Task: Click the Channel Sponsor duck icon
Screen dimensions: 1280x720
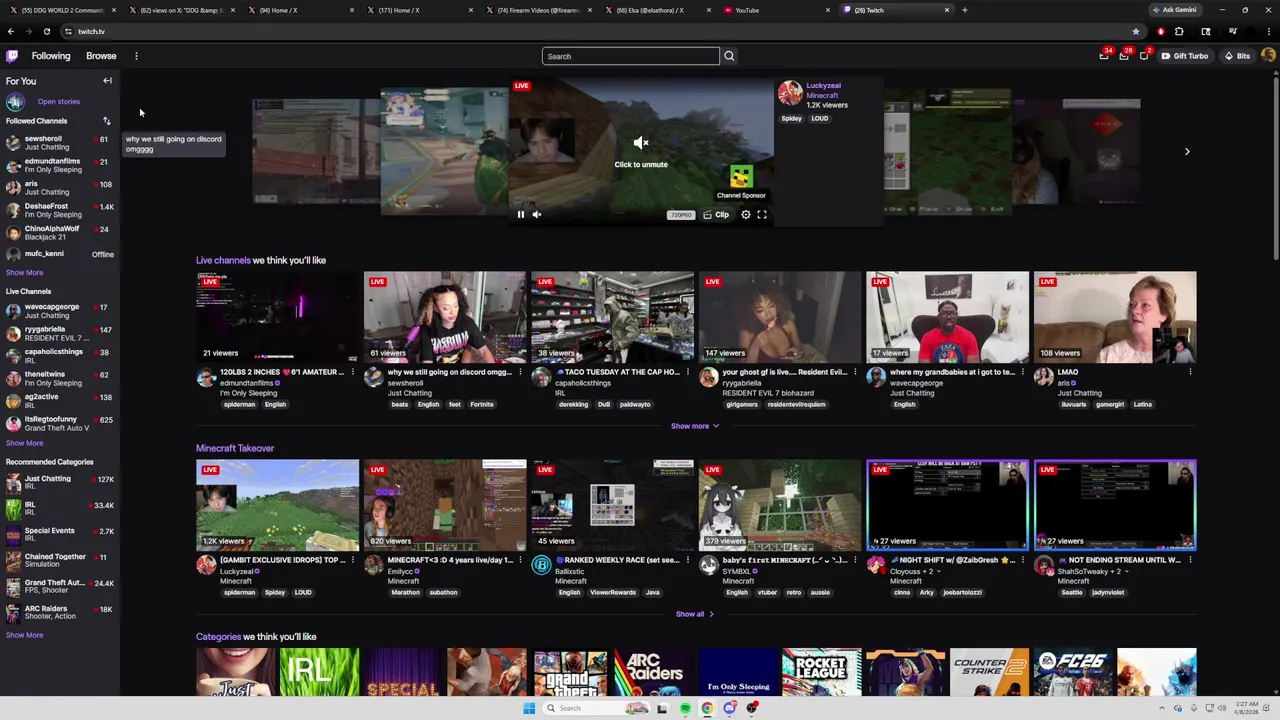Action: click(x=741, y=177)
